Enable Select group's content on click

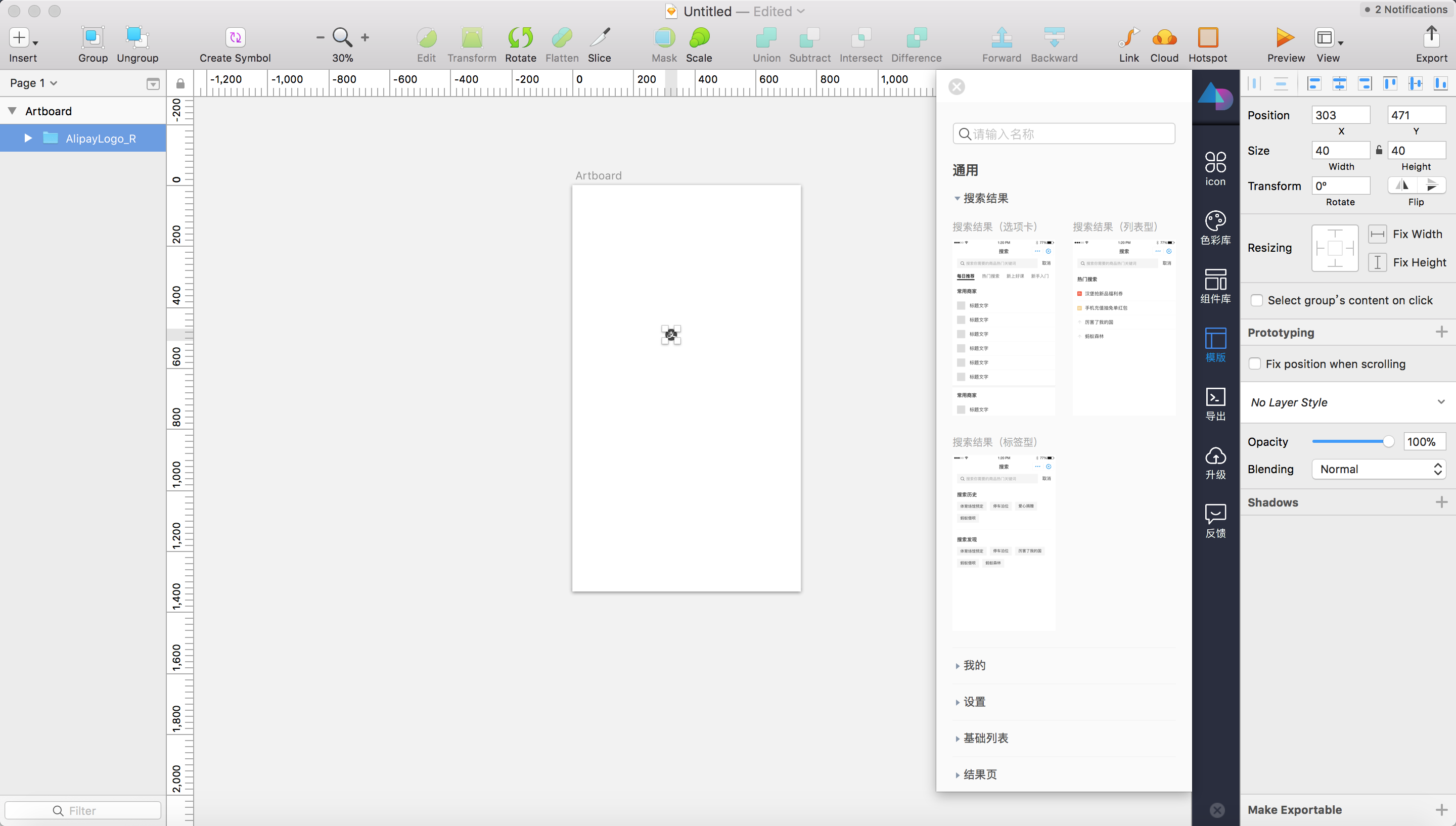(1257, 300)
